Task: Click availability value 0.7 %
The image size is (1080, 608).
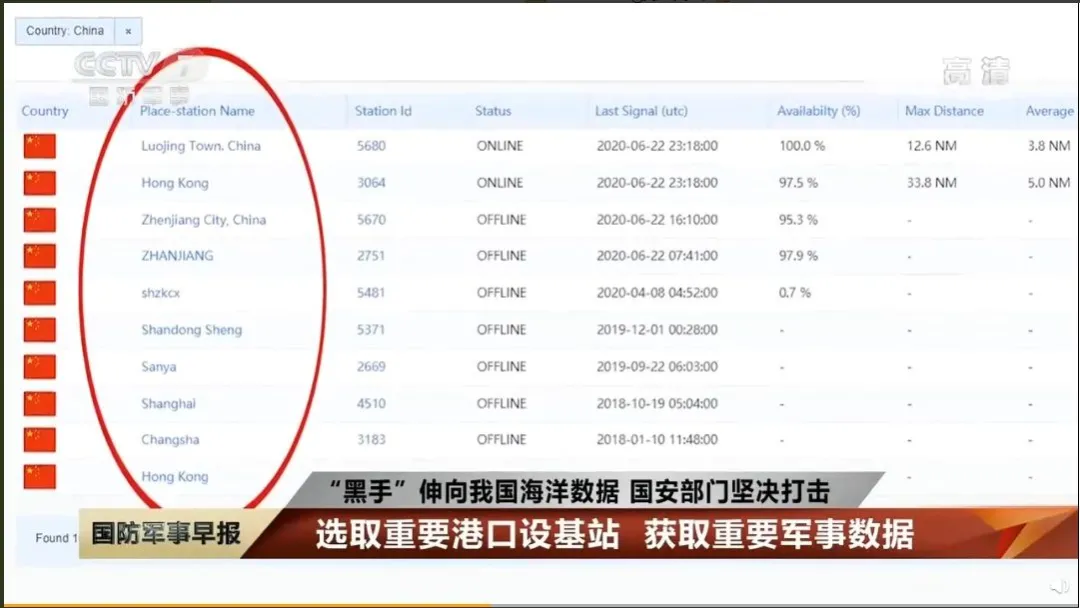Action: (x=795, y=293)
